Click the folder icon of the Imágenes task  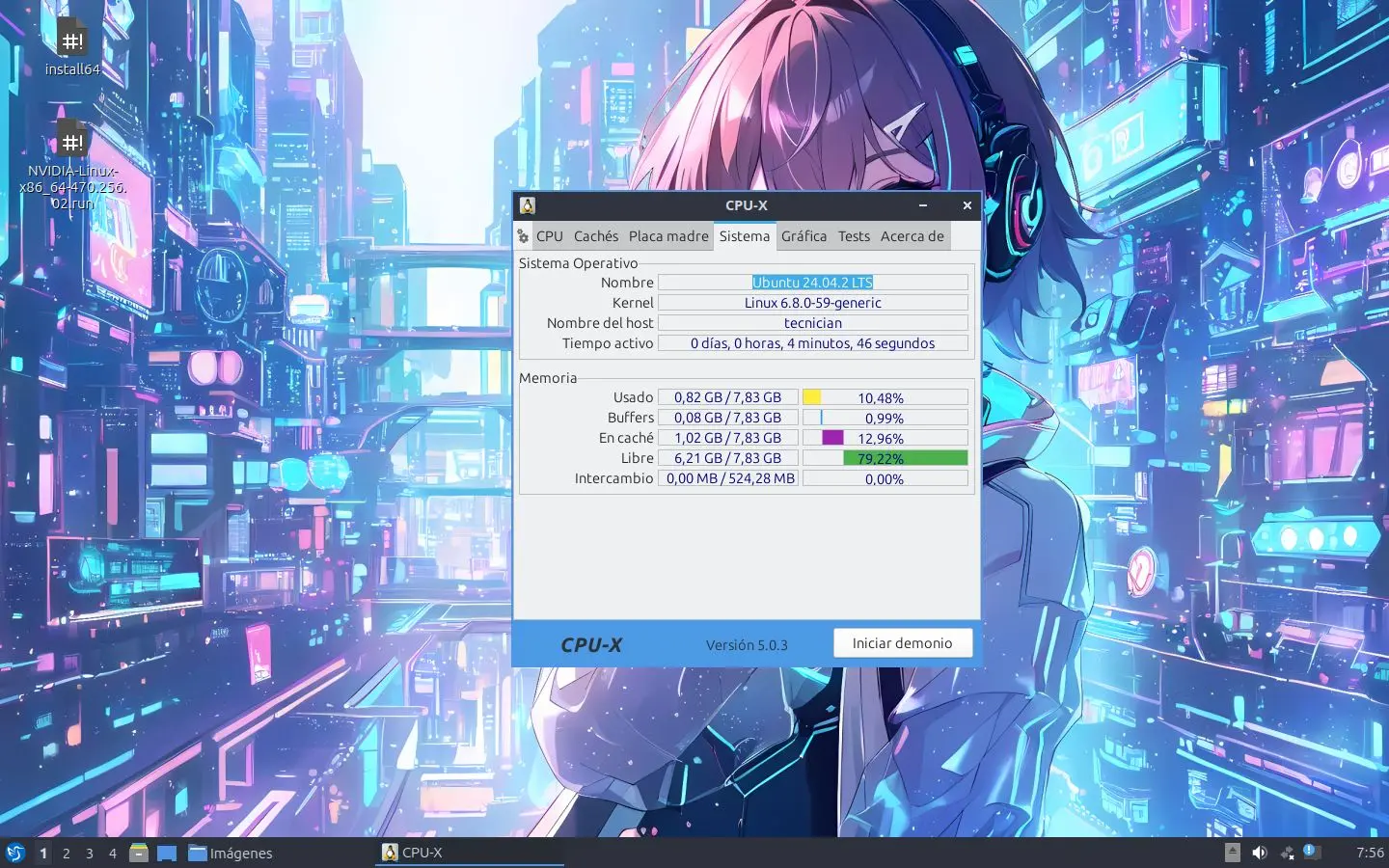[198, 853]
